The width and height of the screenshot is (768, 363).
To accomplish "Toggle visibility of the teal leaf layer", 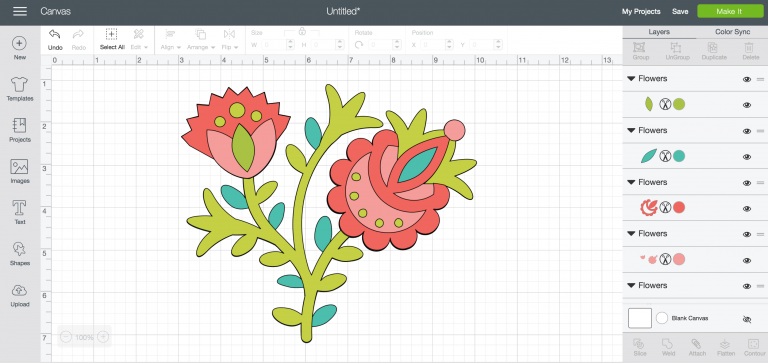I will [x=747, y=157].
